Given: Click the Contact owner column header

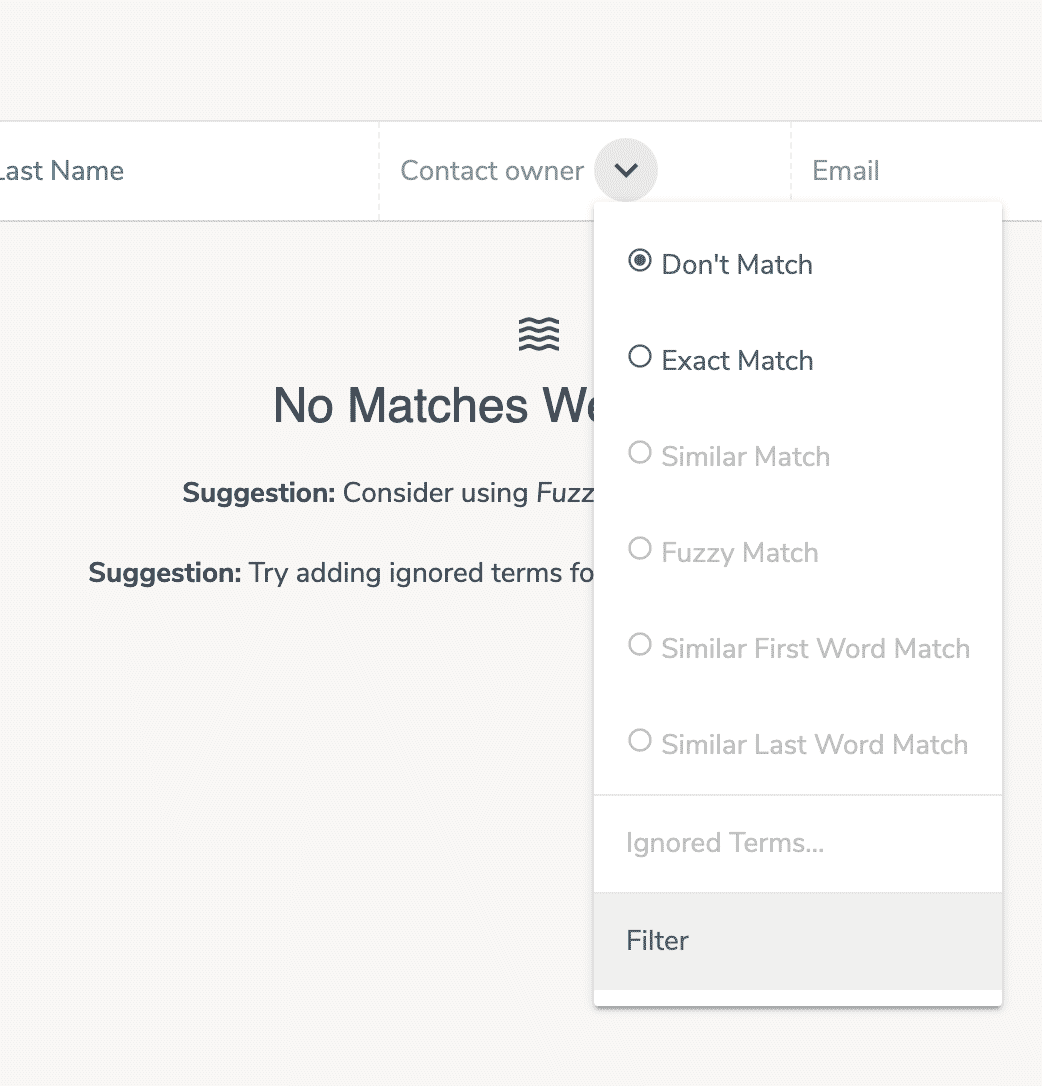Looking at the screenshot, I should [492, 170].
